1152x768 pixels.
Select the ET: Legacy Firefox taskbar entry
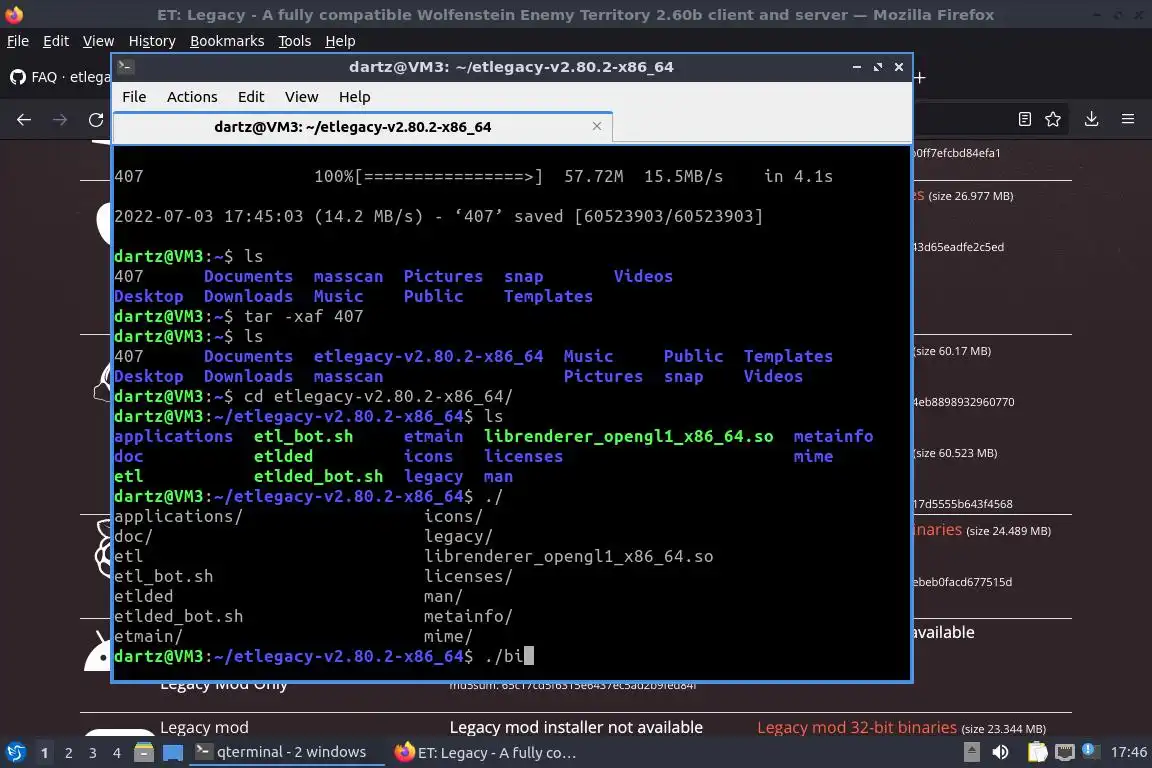click(x=485, y=753)
